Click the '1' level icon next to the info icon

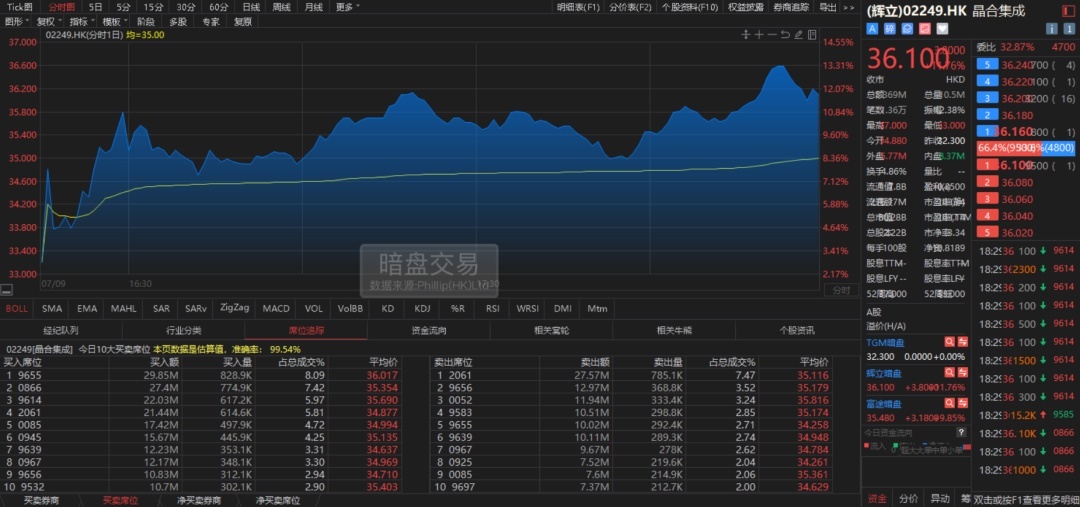click(x=1070, y=29)
